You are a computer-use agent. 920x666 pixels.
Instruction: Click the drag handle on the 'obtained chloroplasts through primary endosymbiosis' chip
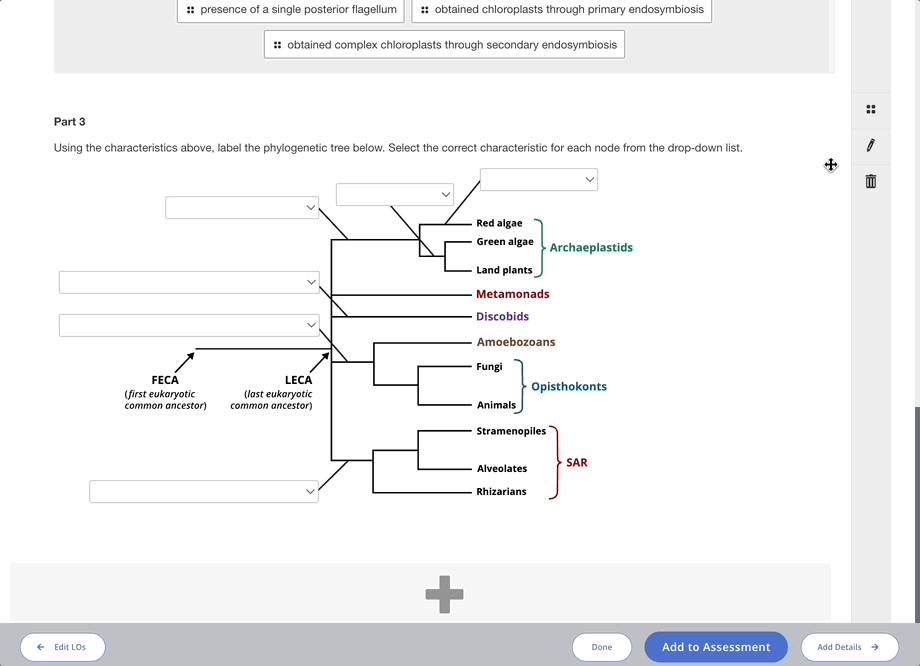423,10
